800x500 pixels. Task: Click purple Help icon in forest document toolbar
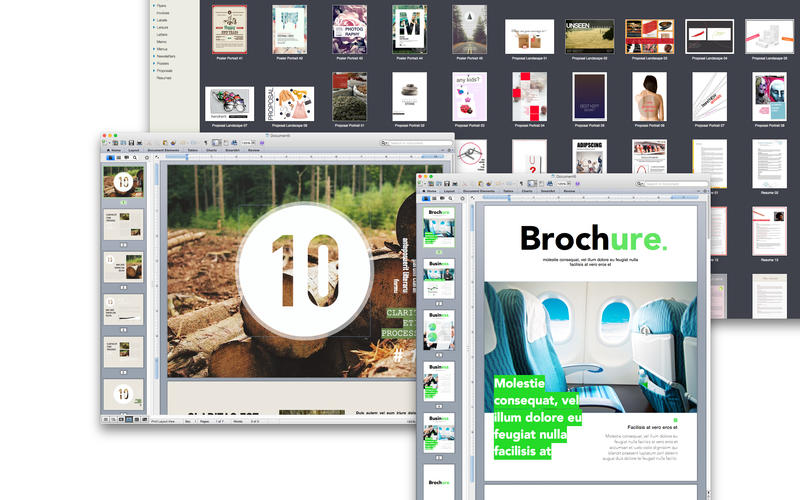tap(262, 143)
